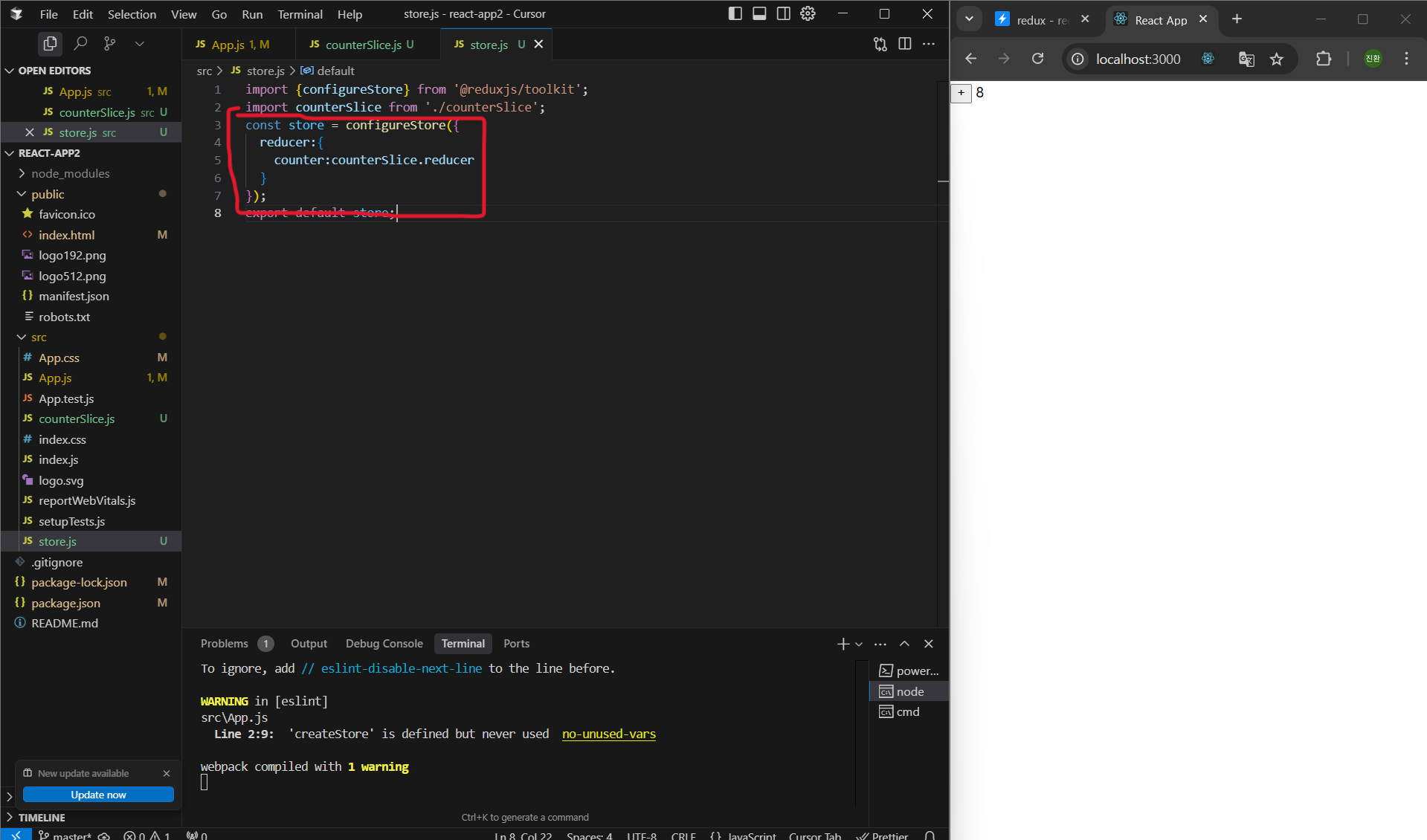Open package.json in the file tree
Image resolution: width=1427 pixels, height=840 pixels.
[x=65, y=603]
